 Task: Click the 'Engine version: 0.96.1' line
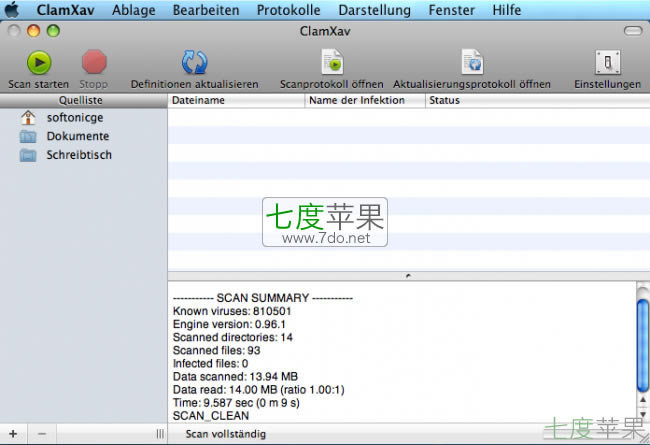(x=229, y=324)
